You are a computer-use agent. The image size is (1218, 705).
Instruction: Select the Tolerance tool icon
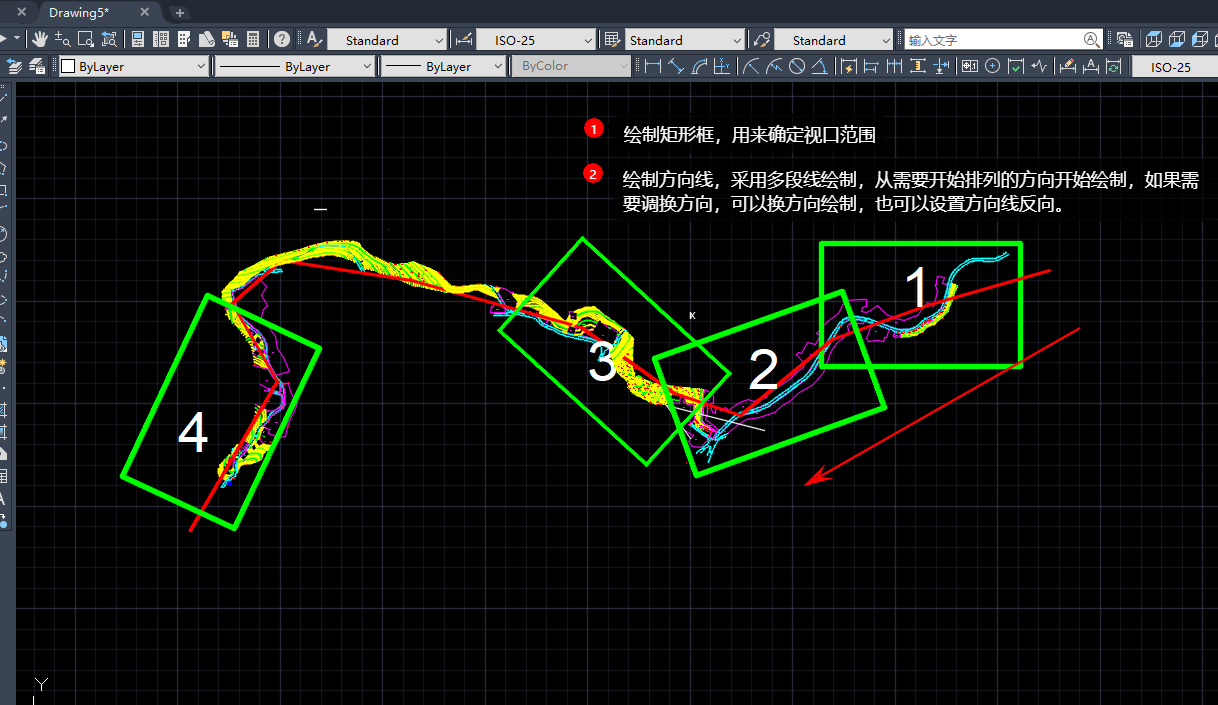coord(969,66)
